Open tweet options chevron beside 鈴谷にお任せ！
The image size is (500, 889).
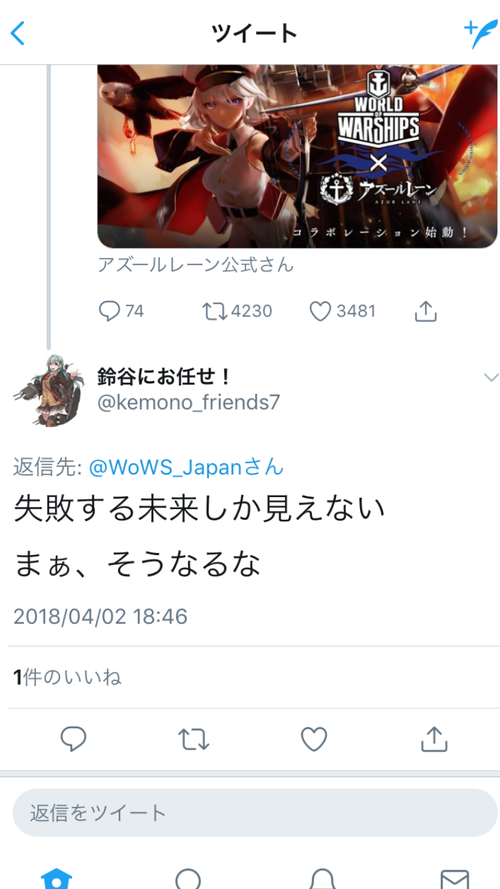pos(491,377)
